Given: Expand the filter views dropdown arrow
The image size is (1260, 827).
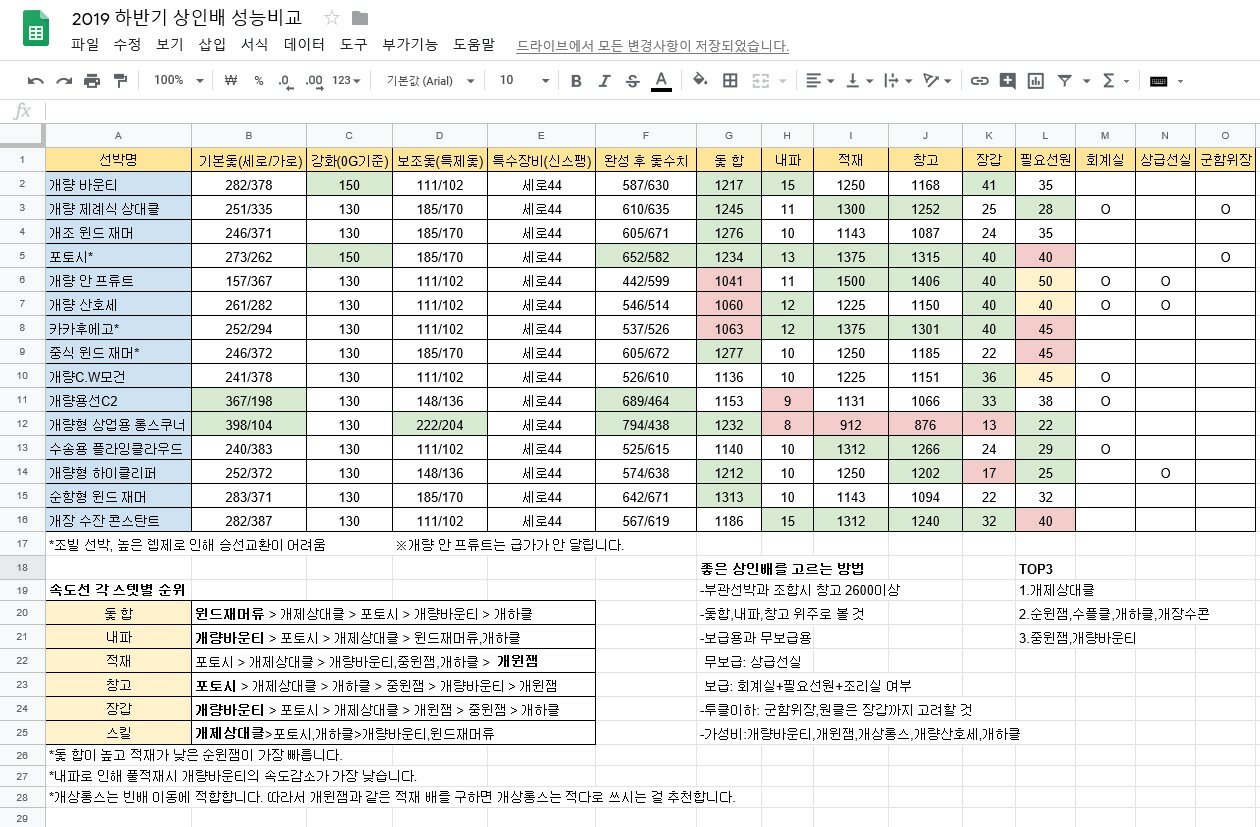Looking at the screenshot, I should coord(1085,81).
